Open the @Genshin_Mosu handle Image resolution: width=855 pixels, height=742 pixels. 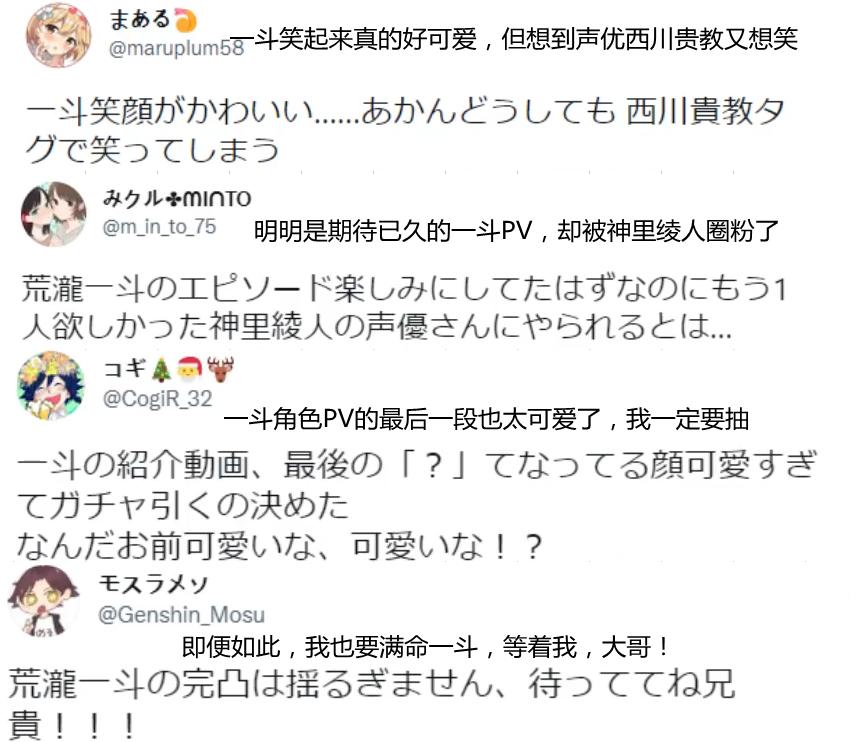coord(181,614)
